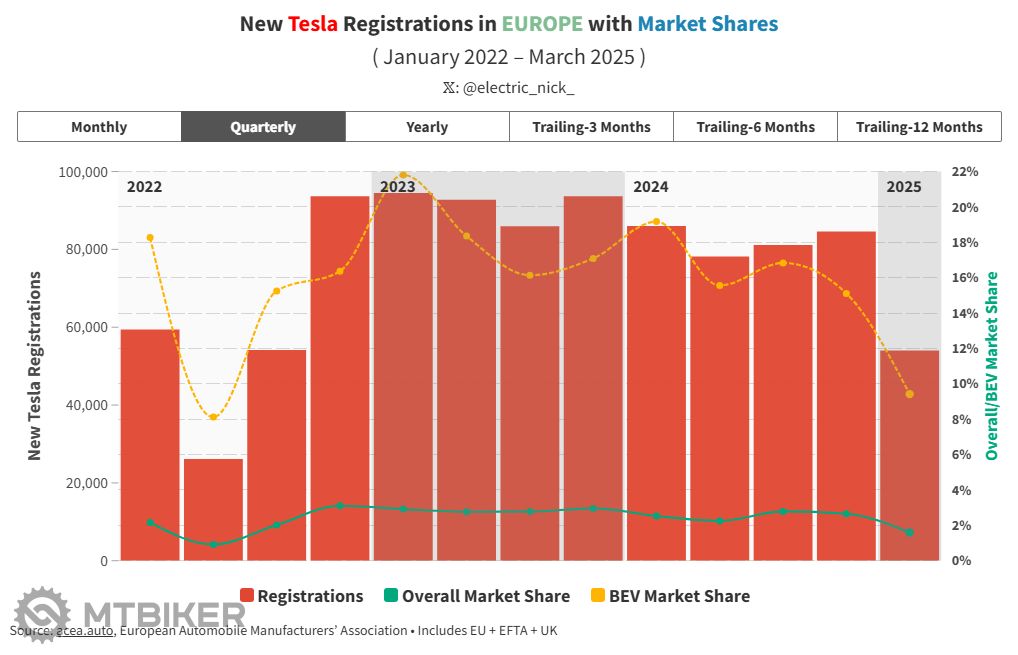1018x655 pixels.
Task: Click the green Overall Market Share swatch
Action: (391, 596)
